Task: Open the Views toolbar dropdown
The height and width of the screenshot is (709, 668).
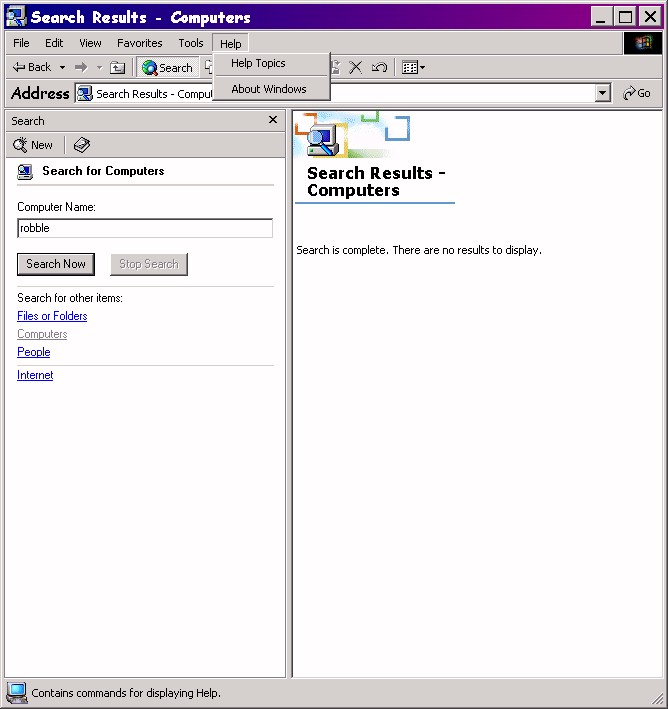Action: 413,67
